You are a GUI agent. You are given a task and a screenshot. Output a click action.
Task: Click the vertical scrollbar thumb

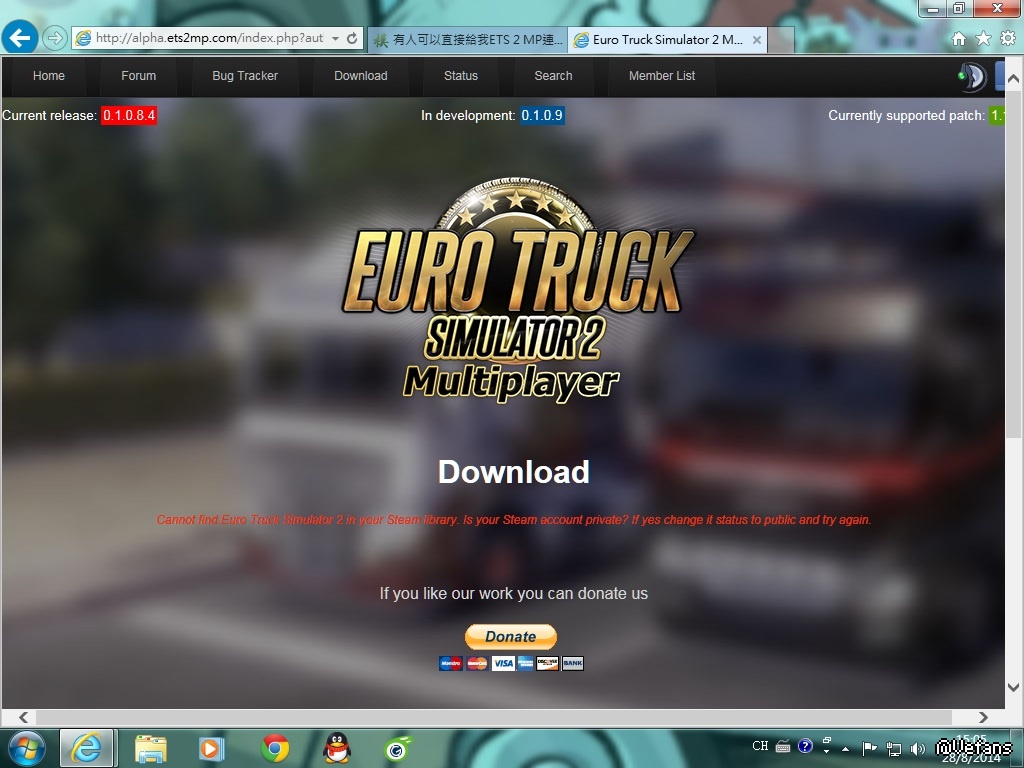1014,263
